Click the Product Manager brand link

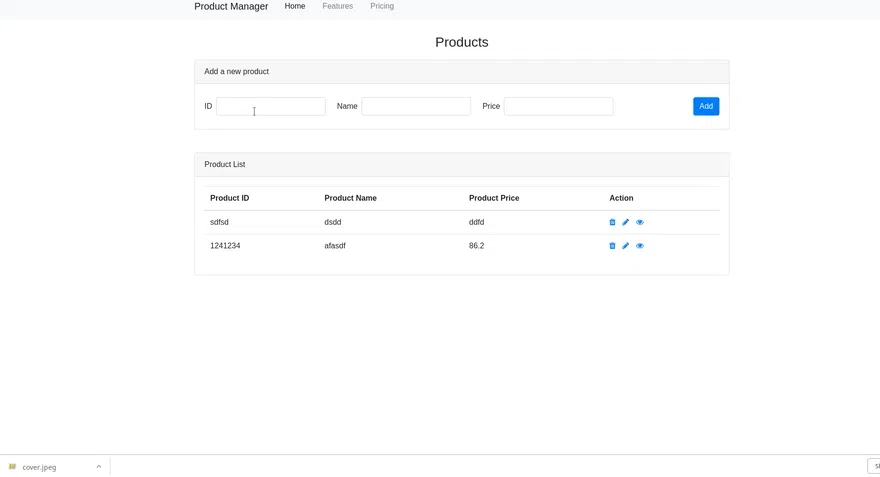pyautogui.click(x=231, y=7)
